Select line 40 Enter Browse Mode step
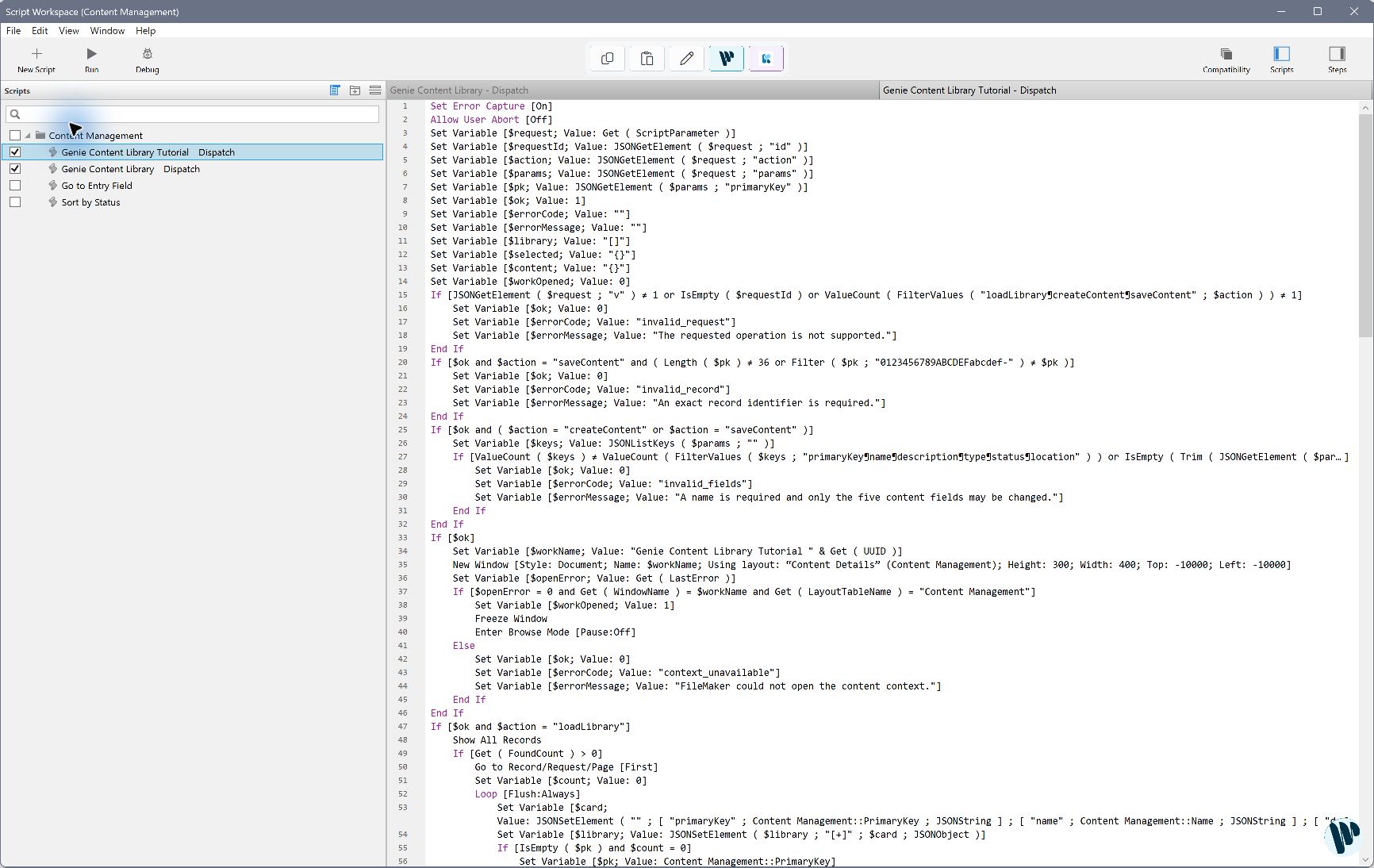 (555, 632)
